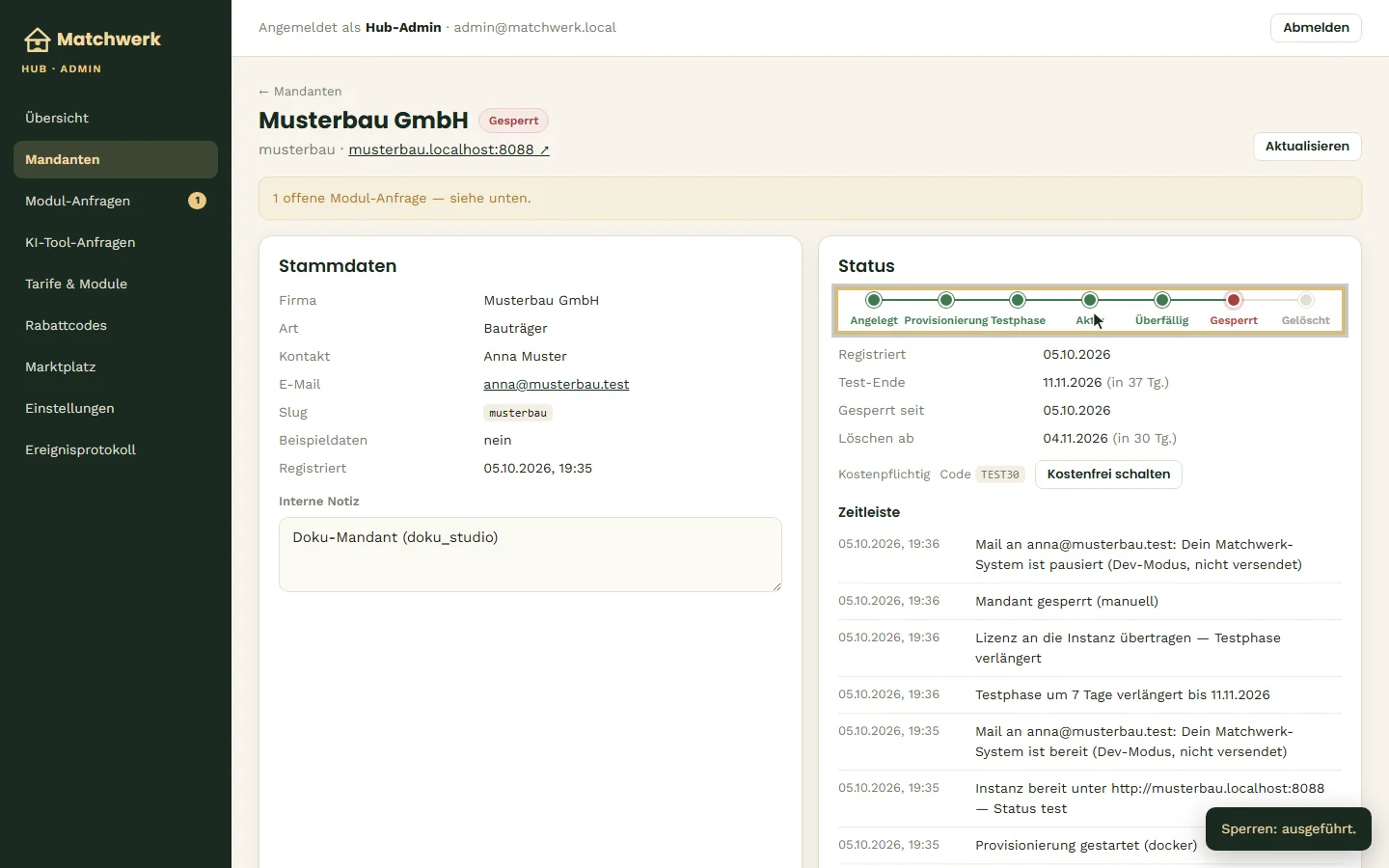Screen dimensions: 1389x868
Task: Go back via the Mandanten breadcrumb
Action: pos(300,92)
